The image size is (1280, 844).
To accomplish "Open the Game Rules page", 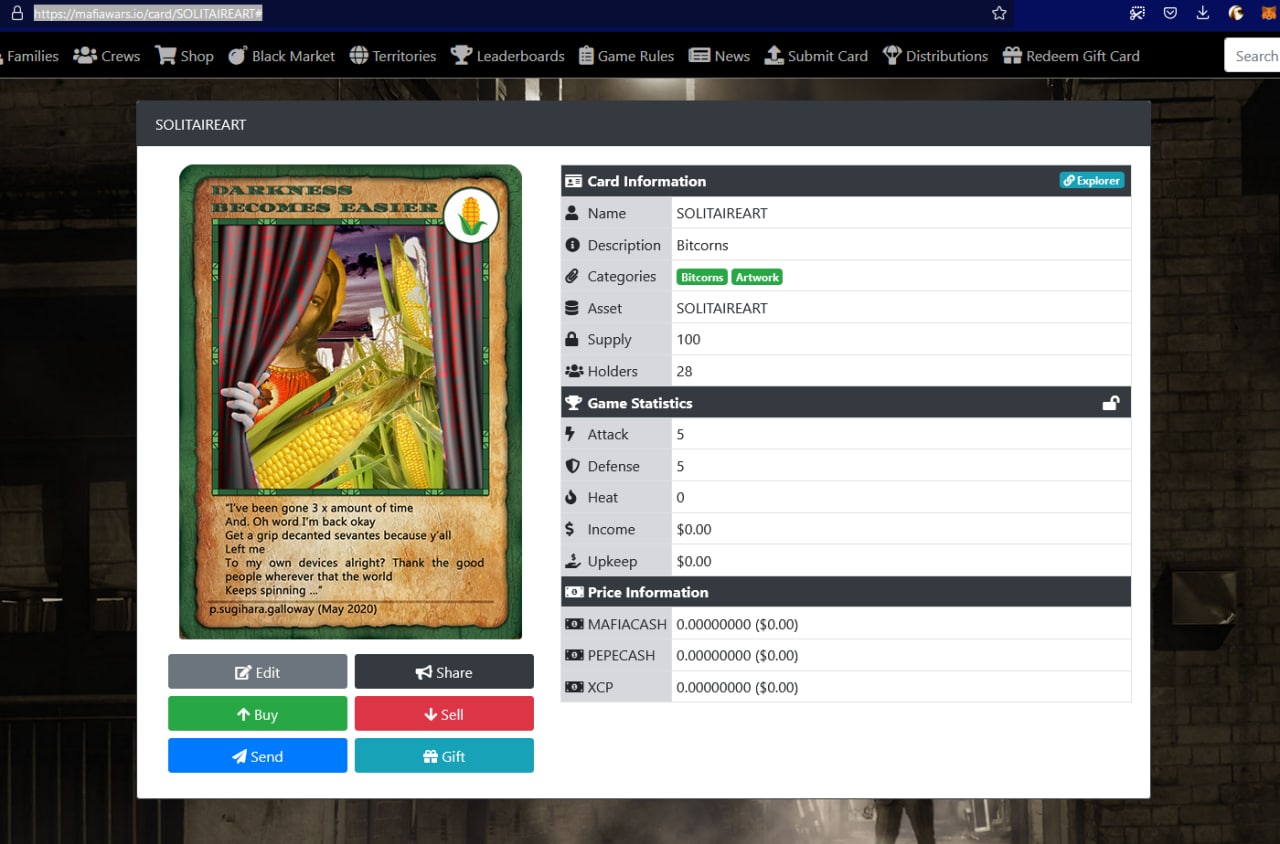I will [x=627, y=56].
